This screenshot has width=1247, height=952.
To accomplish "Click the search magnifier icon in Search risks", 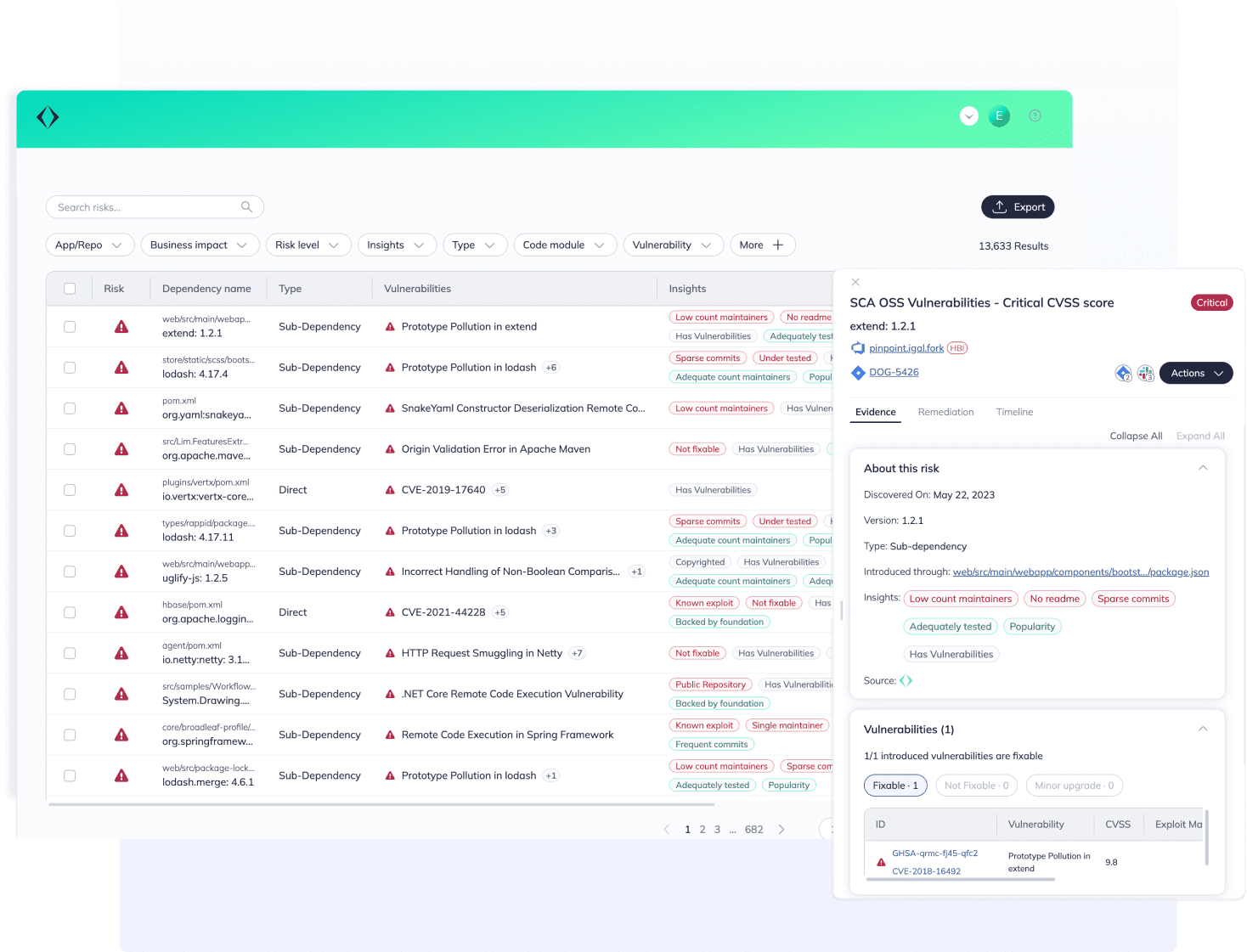I will click(246, 207).
